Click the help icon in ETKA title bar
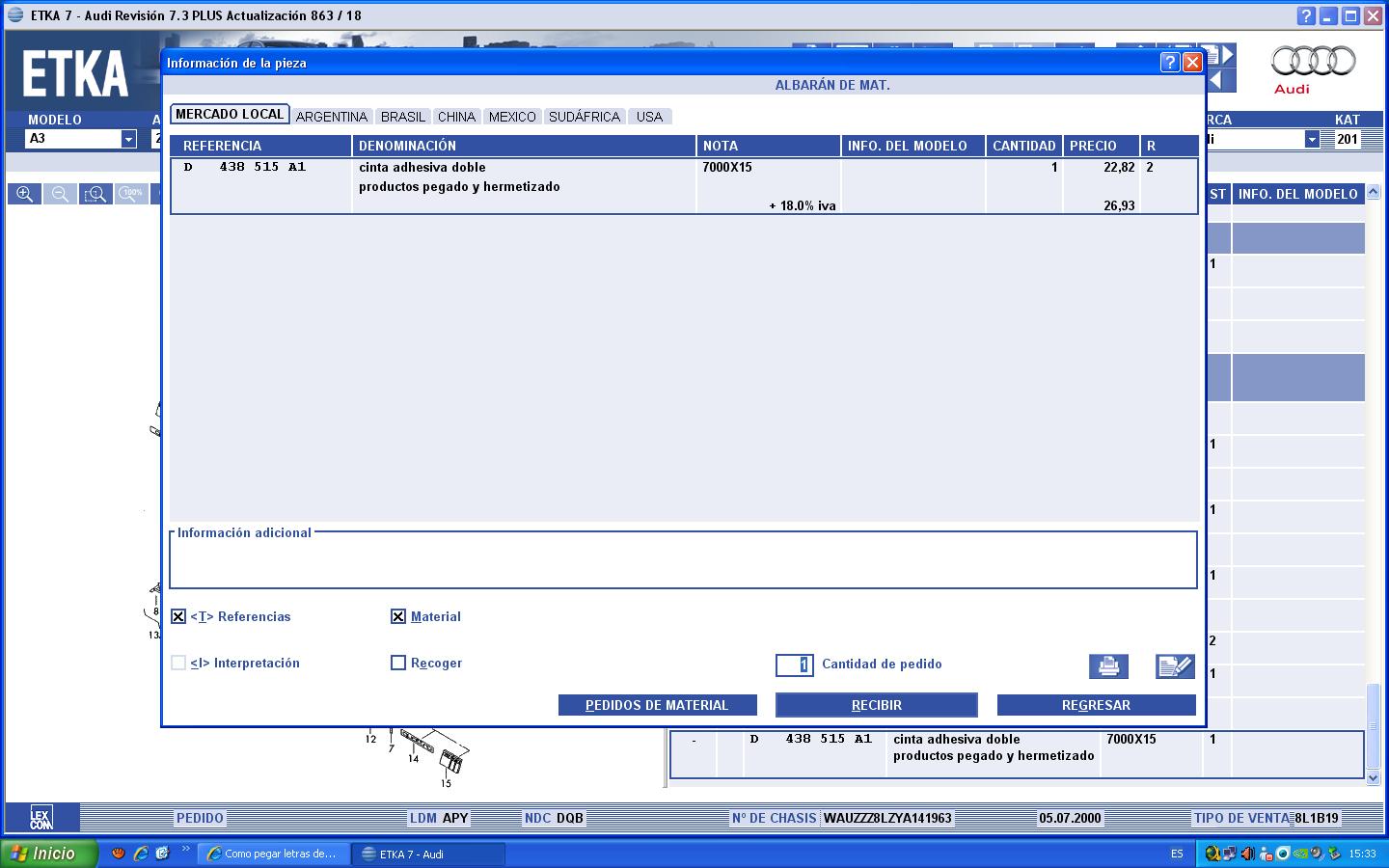Viewport: 1389px width, 868px height. click(x=1306, y=15)
